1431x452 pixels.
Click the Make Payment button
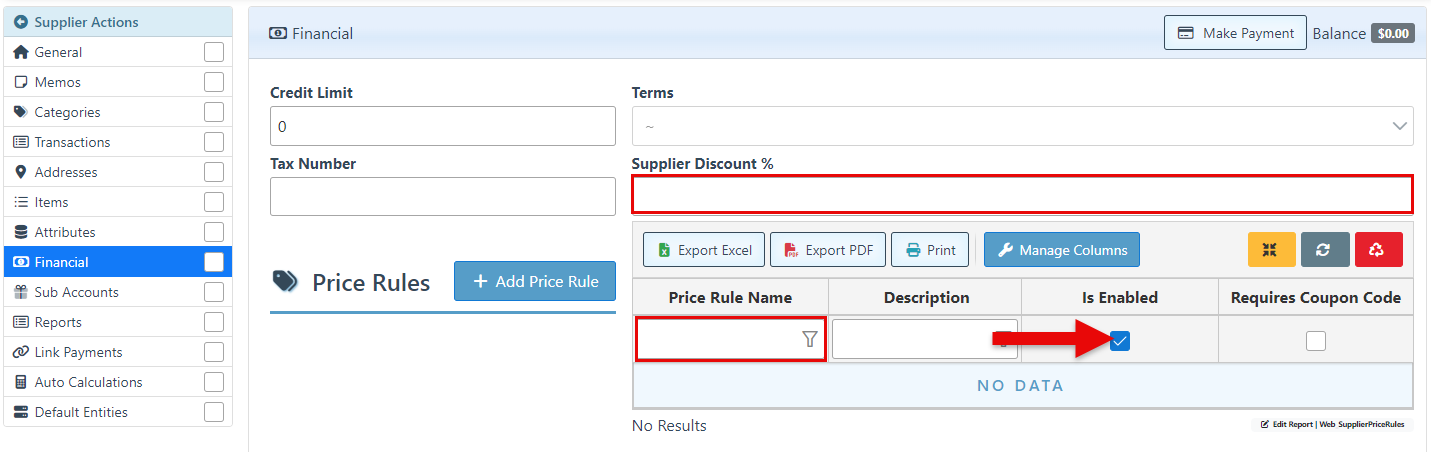[x=1235, y=33]
